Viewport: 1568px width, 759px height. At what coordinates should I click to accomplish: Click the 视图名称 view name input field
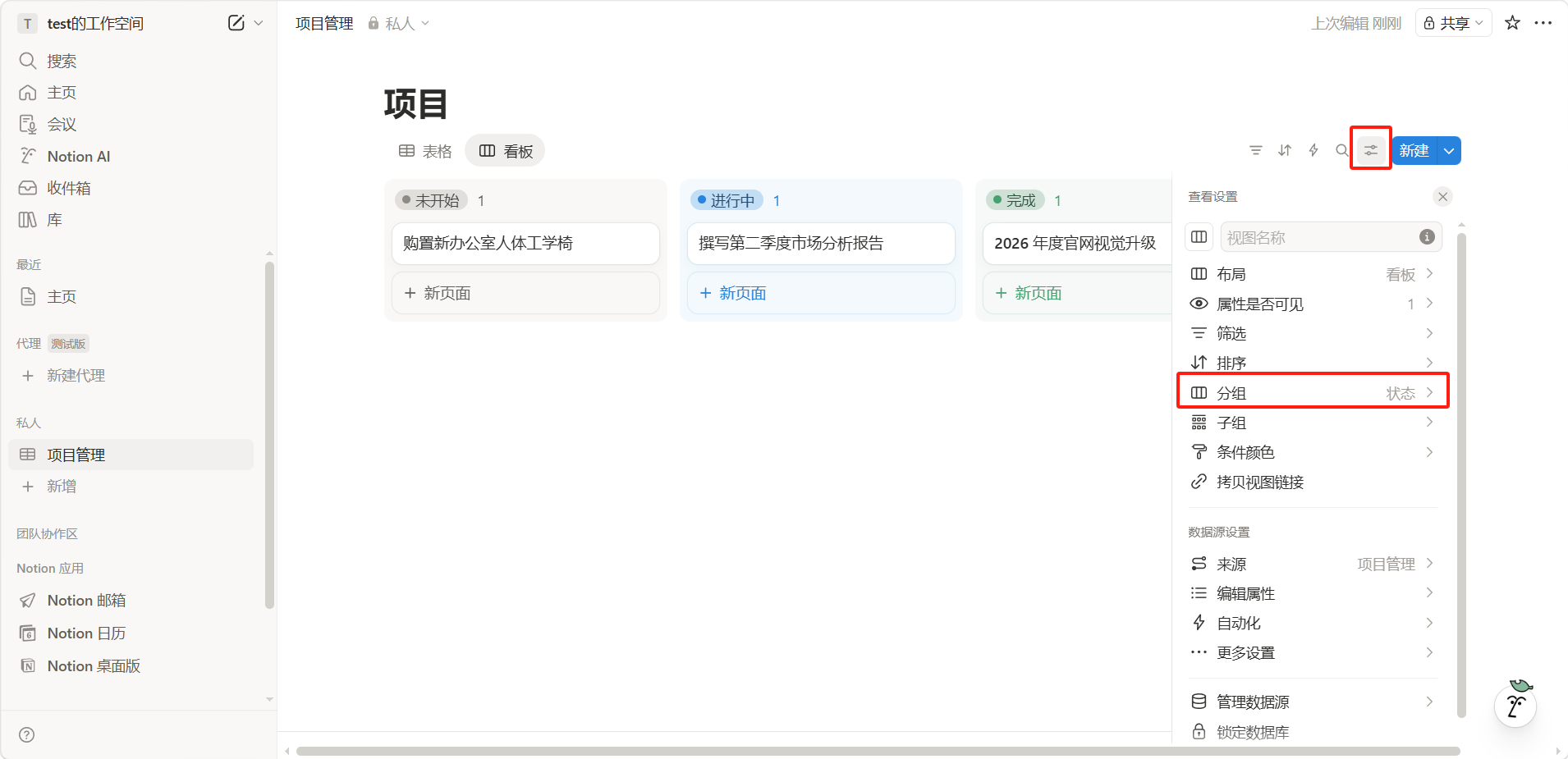[x=1318, y=238]
